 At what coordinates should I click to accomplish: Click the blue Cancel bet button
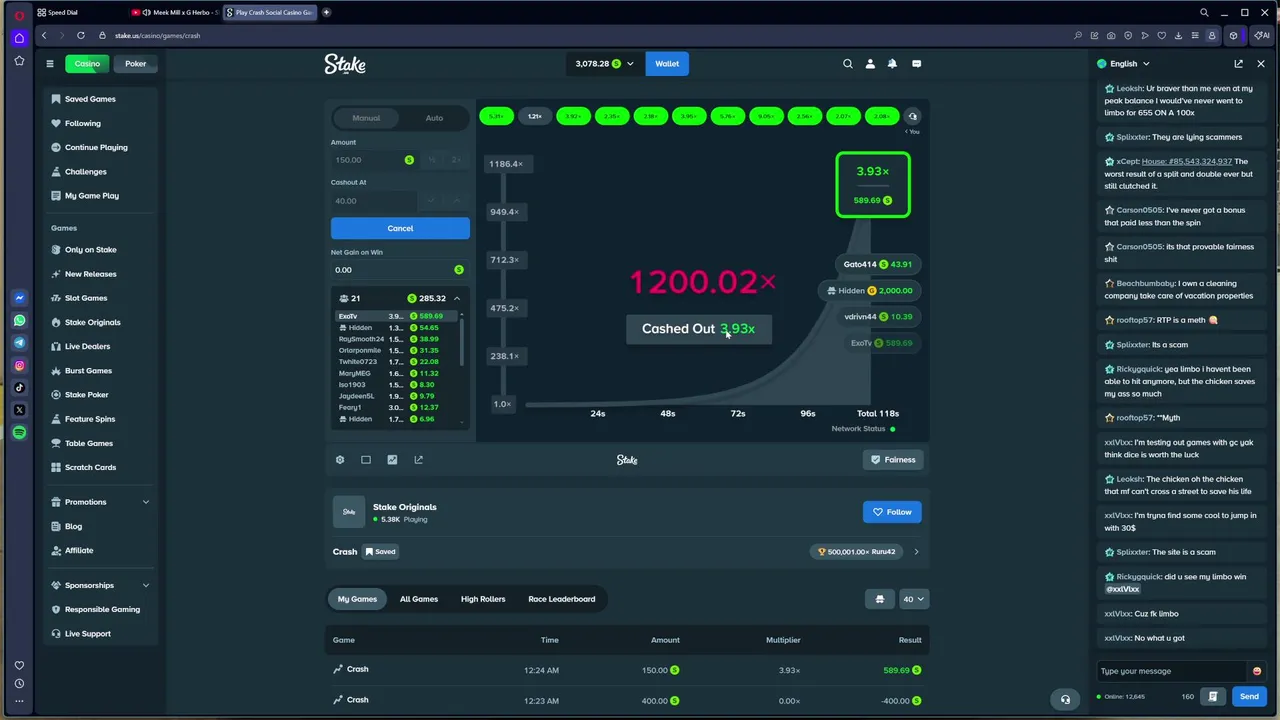[x=400, y=228]
